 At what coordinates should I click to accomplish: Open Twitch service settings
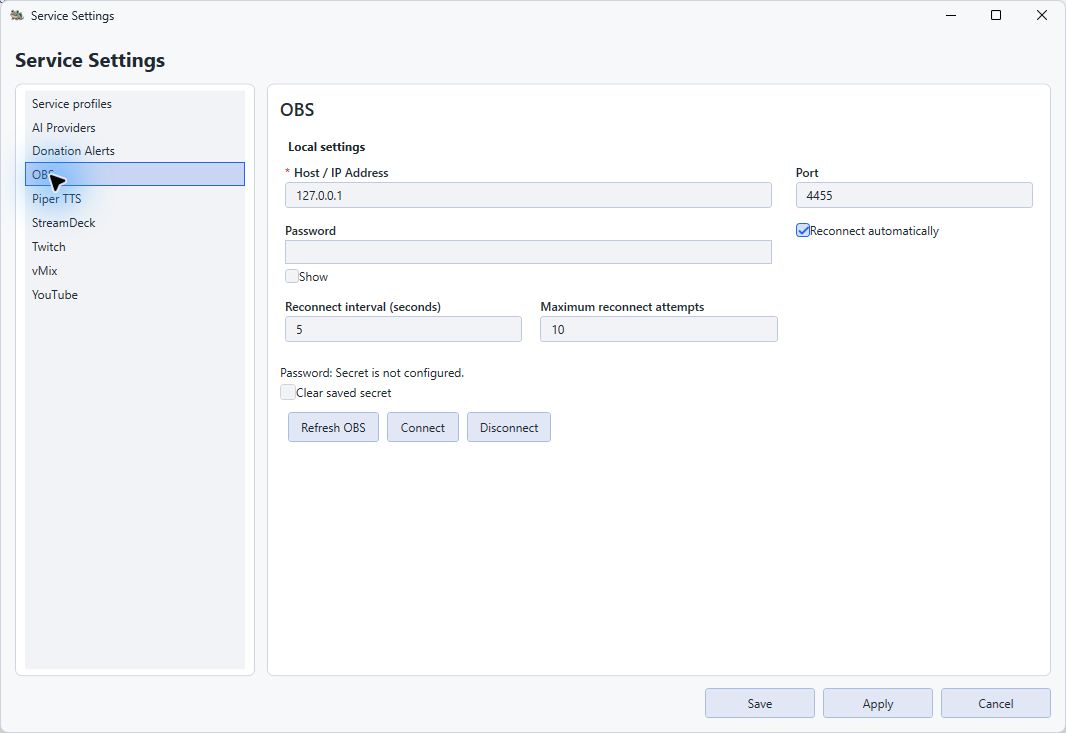135,246
